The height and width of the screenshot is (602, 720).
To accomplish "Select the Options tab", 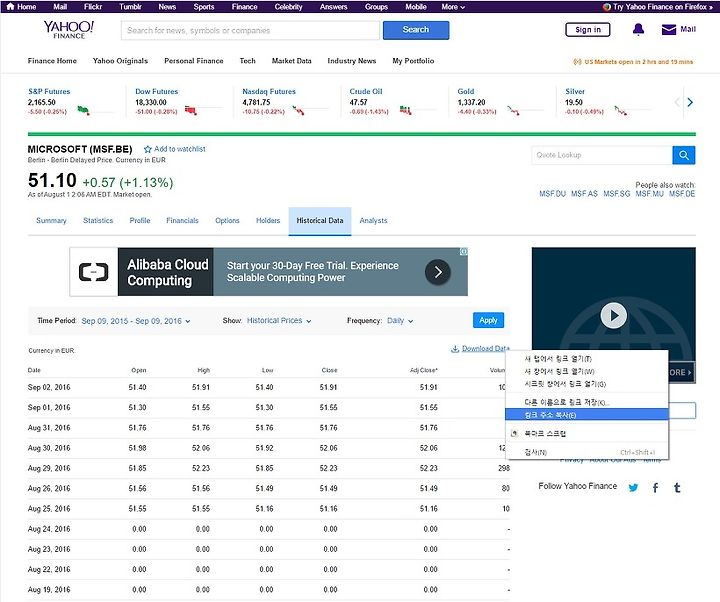I will click(x=227, y=220).
